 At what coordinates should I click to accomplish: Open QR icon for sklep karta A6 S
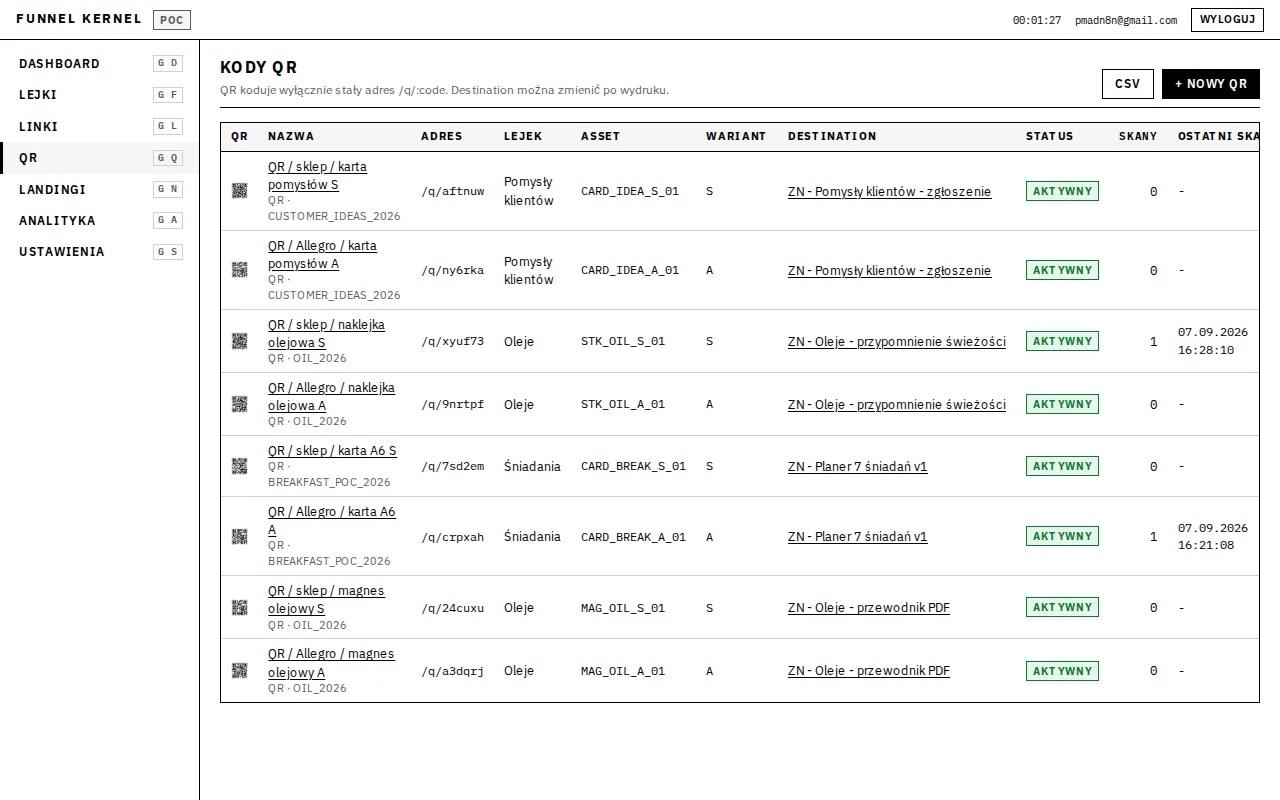239,466
